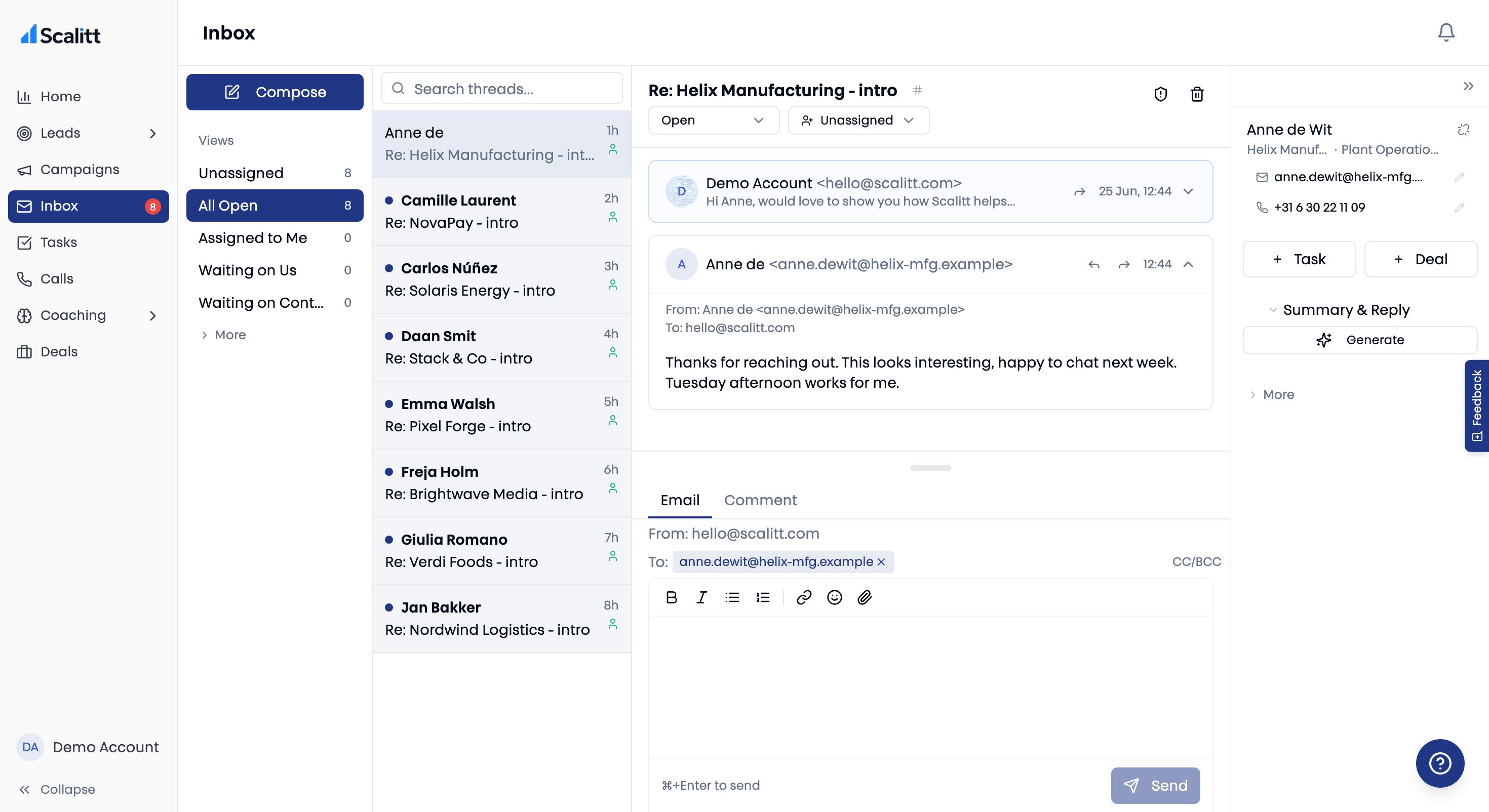Open Deals in sidebar
Image resolution: width=1489 pixels, height=812 pixels.
coord(89,351)
